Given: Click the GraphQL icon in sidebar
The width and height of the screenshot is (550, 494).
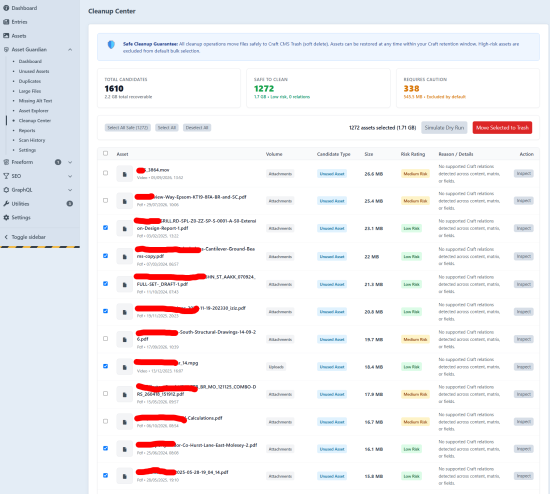Looking at the screenshot, I should click(x=6, y=190).
